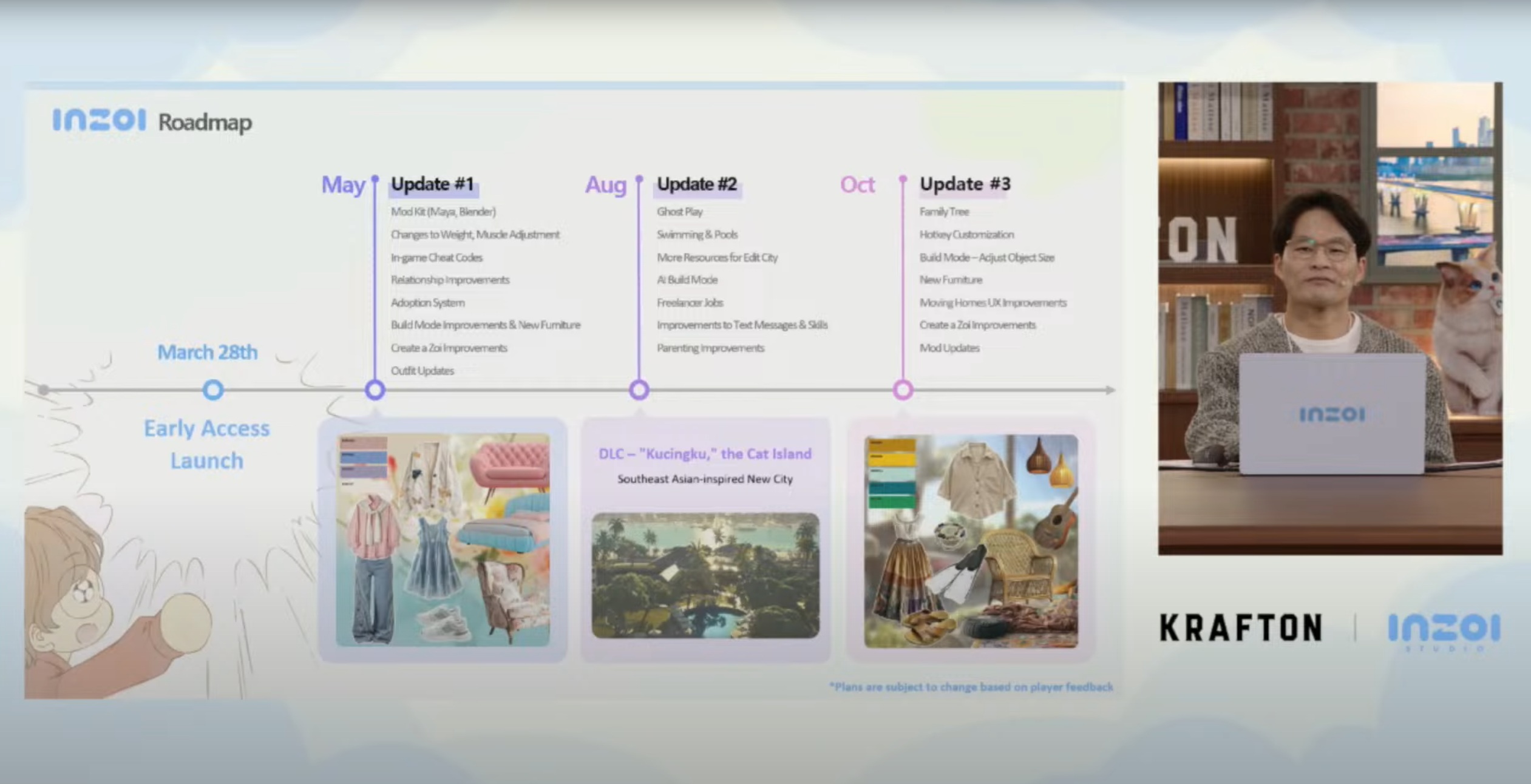Click the Mod Updates entry
The image size is (1531, 784).
click(x=949, y=348)
